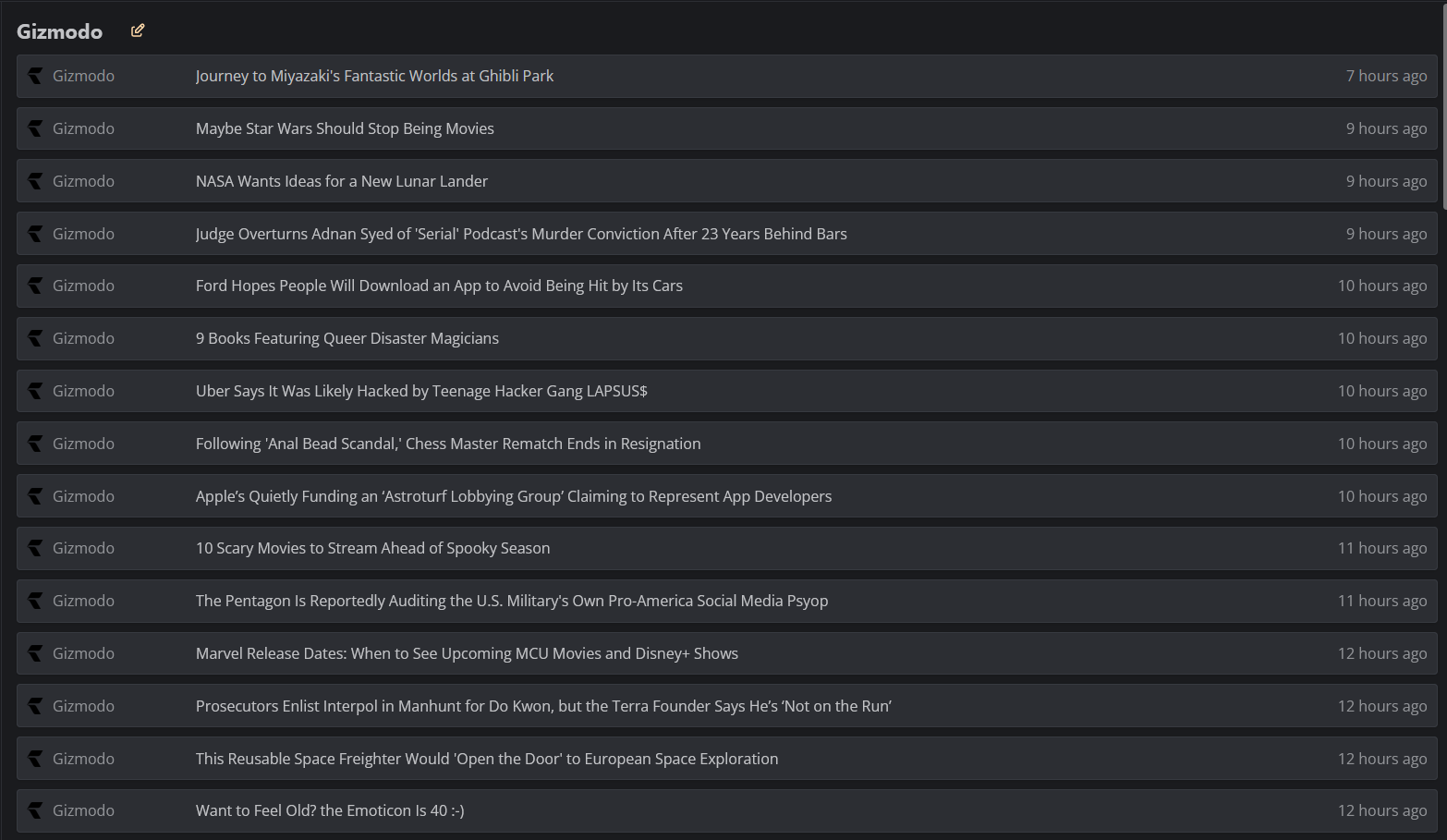Click the Gizmodo icon beside the NASA Lunar Lander article
Image resolution: width=1447 pixels, height=840 pixels.
[x=35, y=181]
